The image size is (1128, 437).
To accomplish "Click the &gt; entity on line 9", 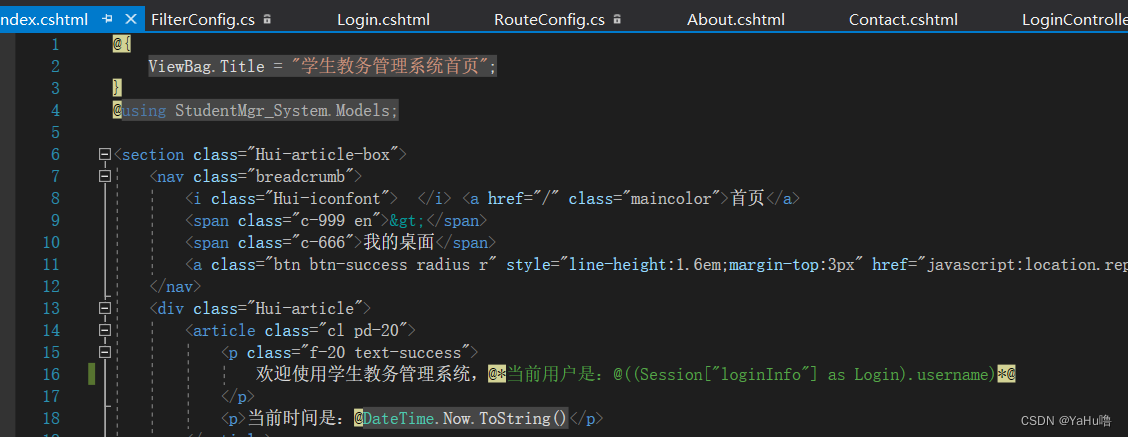I will 408,220.
